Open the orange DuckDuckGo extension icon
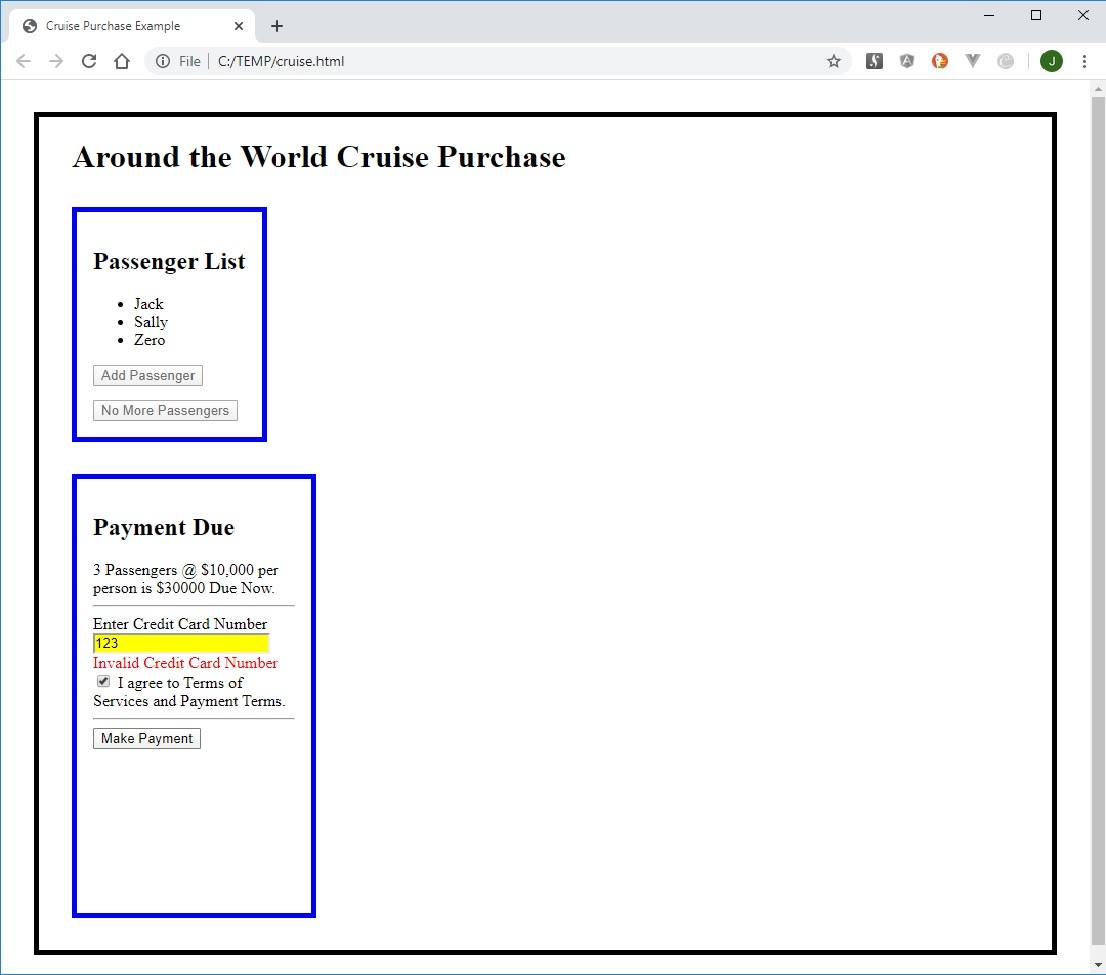Viewport: 1106px width, 975px height. coord(940,61)
